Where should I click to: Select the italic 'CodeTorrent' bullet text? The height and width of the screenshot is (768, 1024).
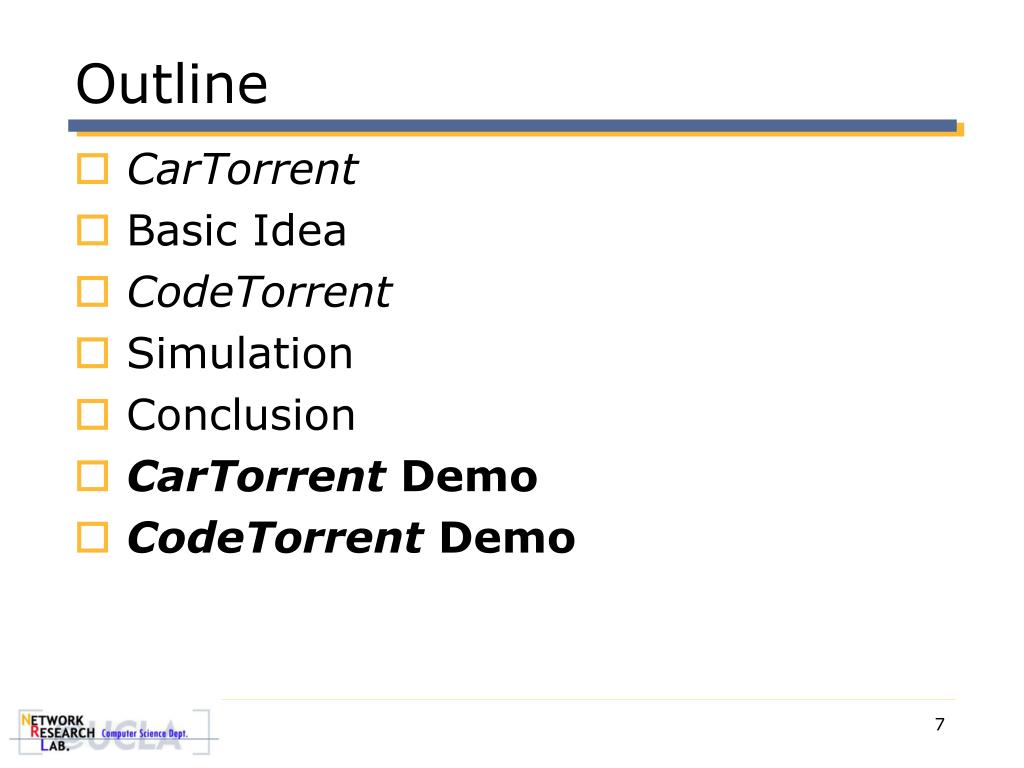click(259, 292)
